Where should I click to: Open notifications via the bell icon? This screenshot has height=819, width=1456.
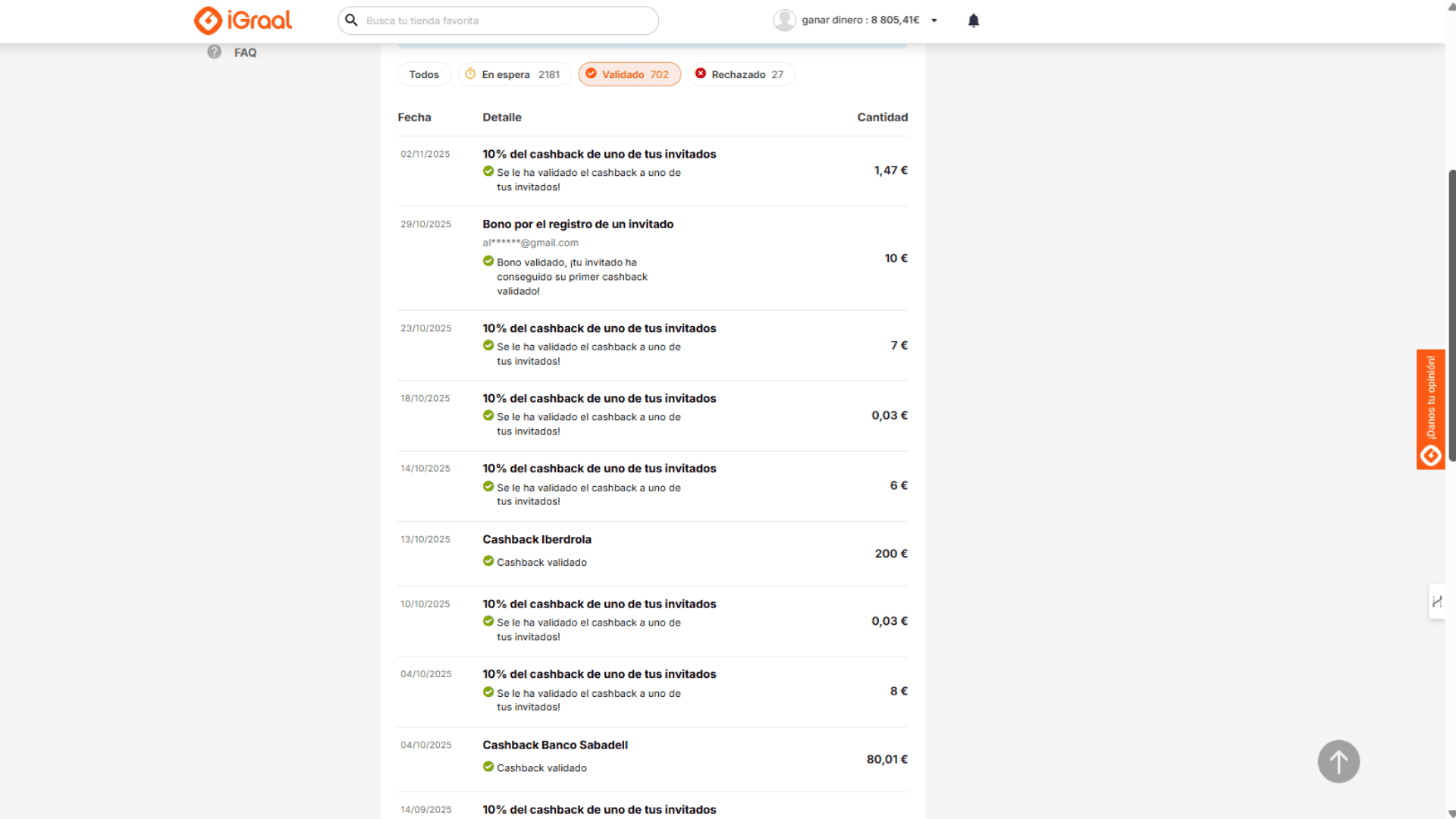click(x=974, y=20)
